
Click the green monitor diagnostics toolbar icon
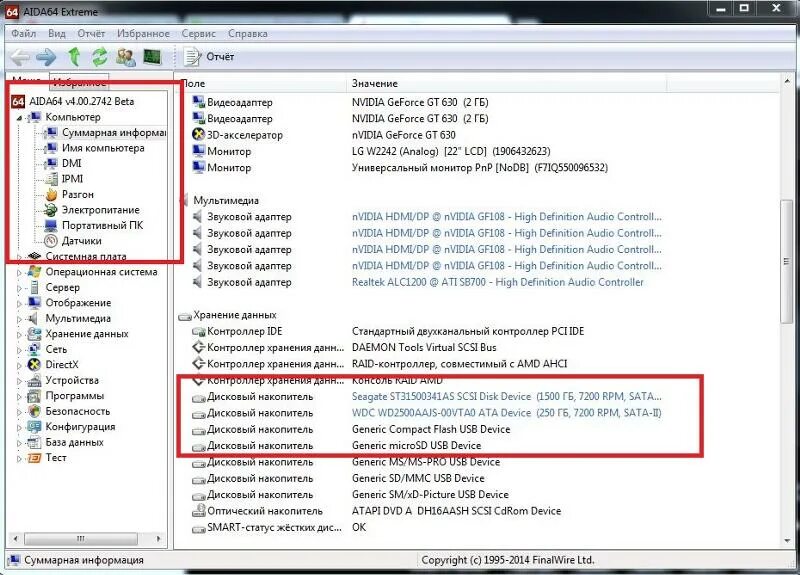pos(152,57)
